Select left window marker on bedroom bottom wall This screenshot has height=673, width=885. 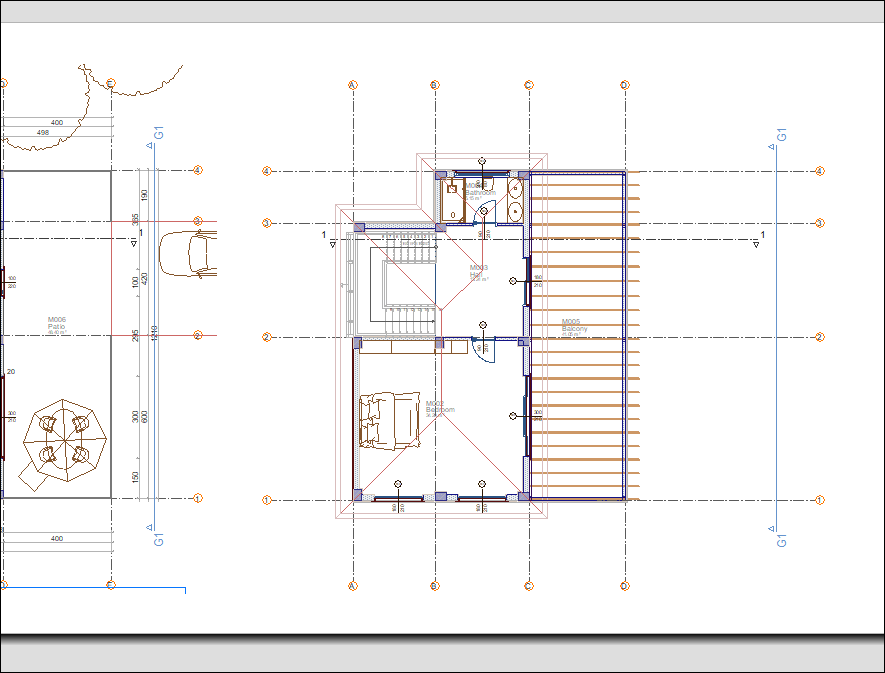click(398, 484)
